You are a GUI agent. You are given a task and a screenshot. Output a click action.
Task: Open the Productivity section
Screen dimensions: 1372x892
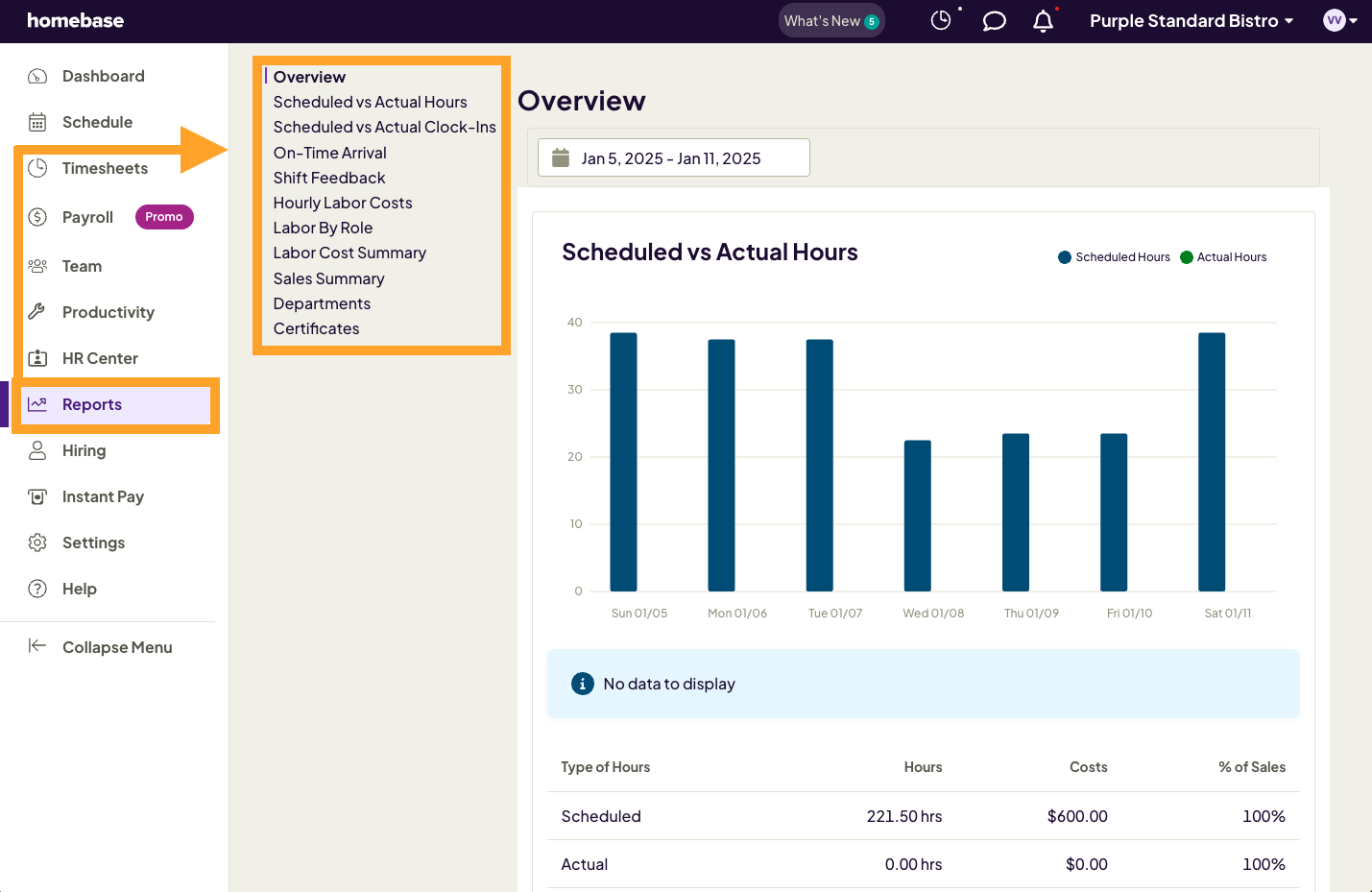pyautogui.click(x=108, y=312)
